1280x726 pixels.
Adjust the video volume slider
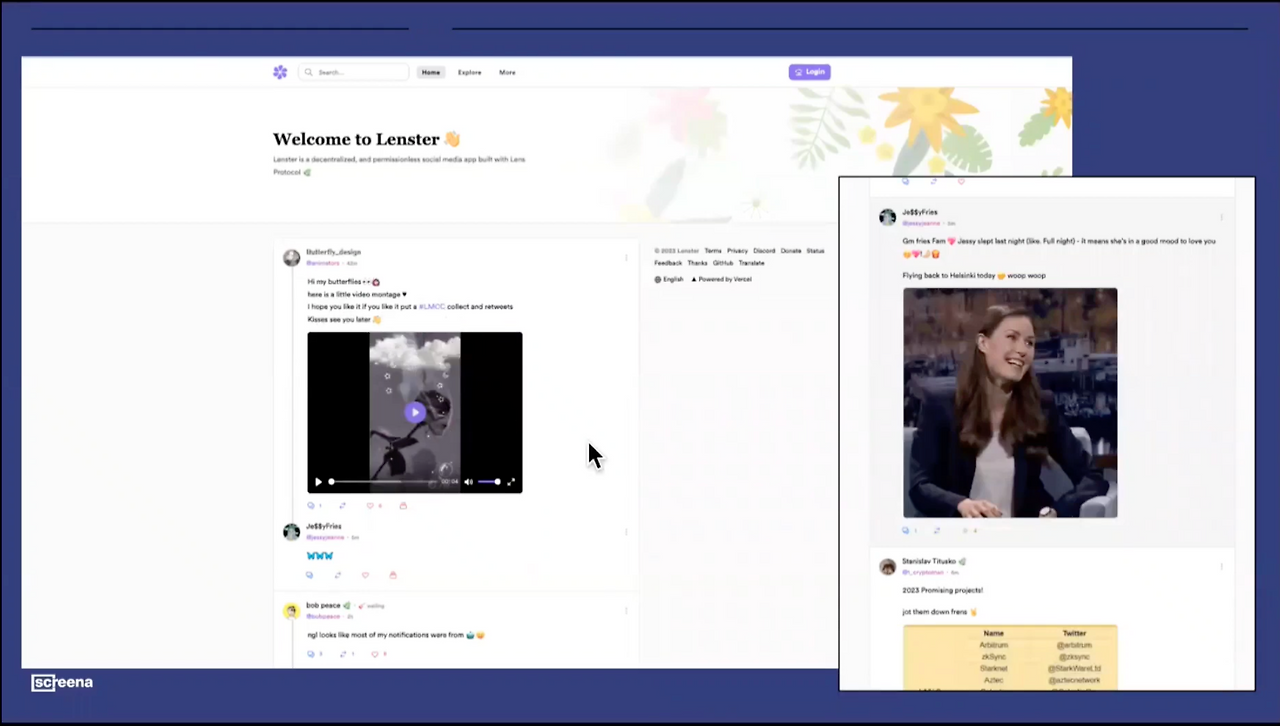488,482
